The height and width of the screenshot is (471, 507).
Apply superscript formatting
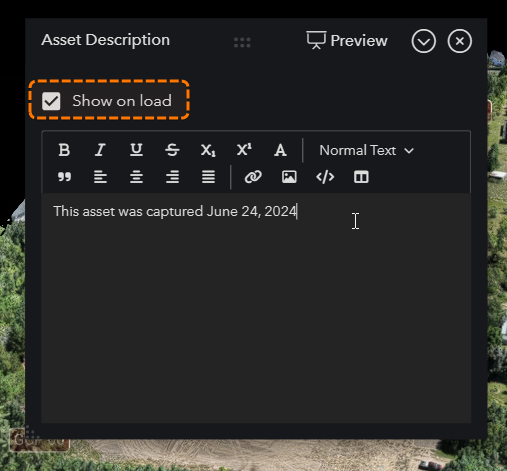click(x=244, y=150)
